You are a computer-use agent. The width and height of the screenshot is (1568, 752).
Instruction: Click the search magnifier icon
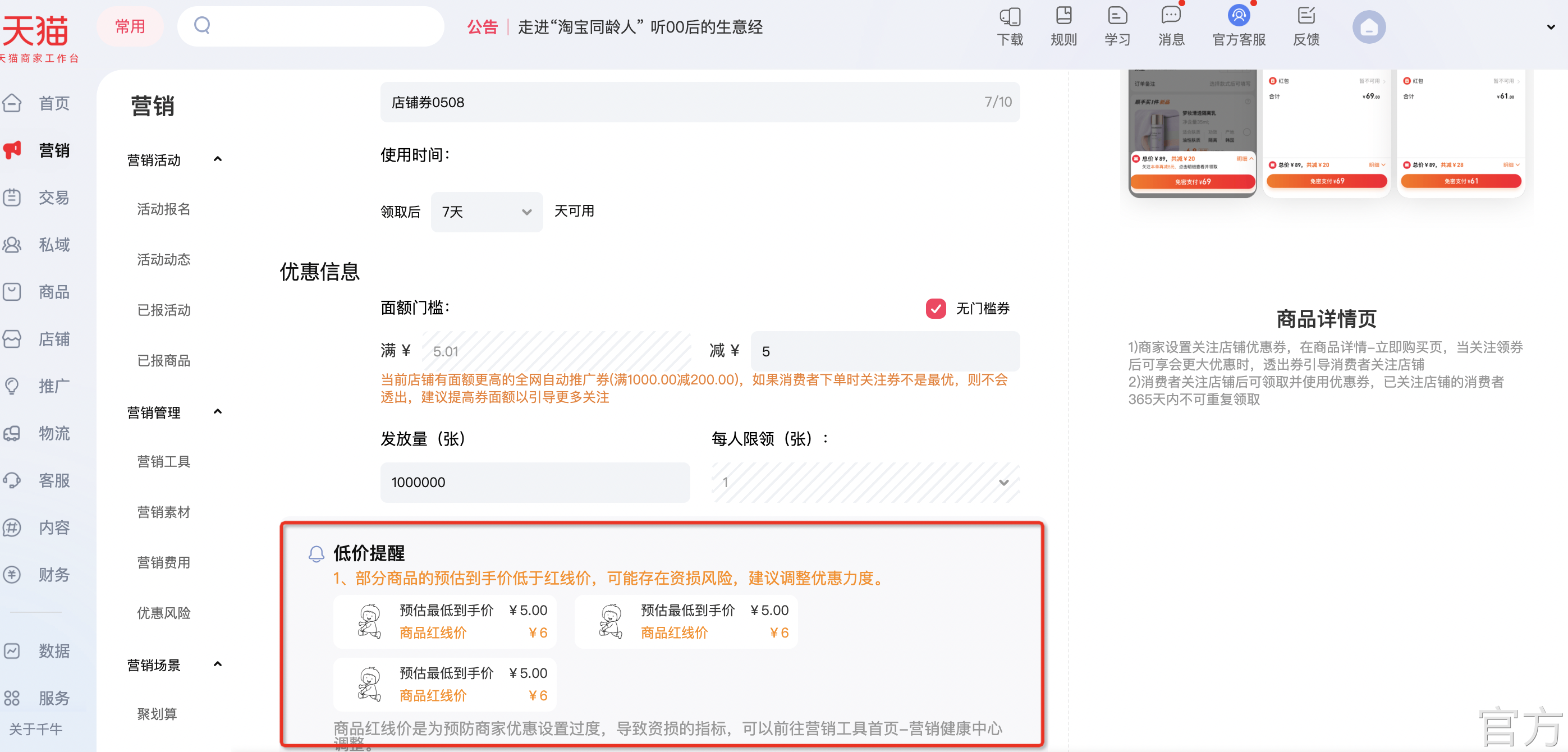click(202, 26)
